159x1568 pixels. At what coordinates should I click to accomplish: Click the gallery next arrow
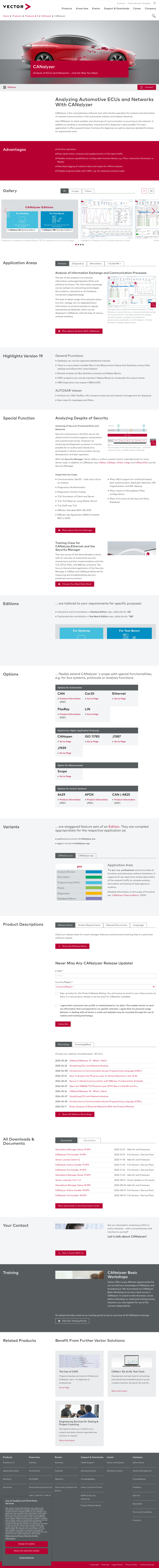pyautogui.click(x=153, y=211)
